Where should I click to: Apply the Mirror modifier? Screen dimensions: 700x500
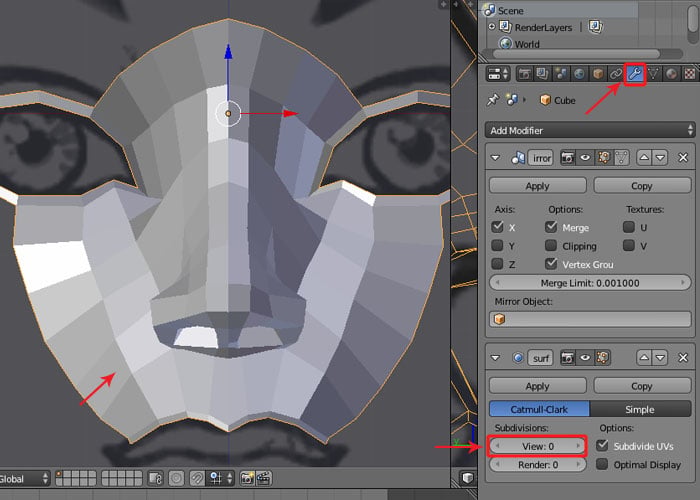coord(538,186)
